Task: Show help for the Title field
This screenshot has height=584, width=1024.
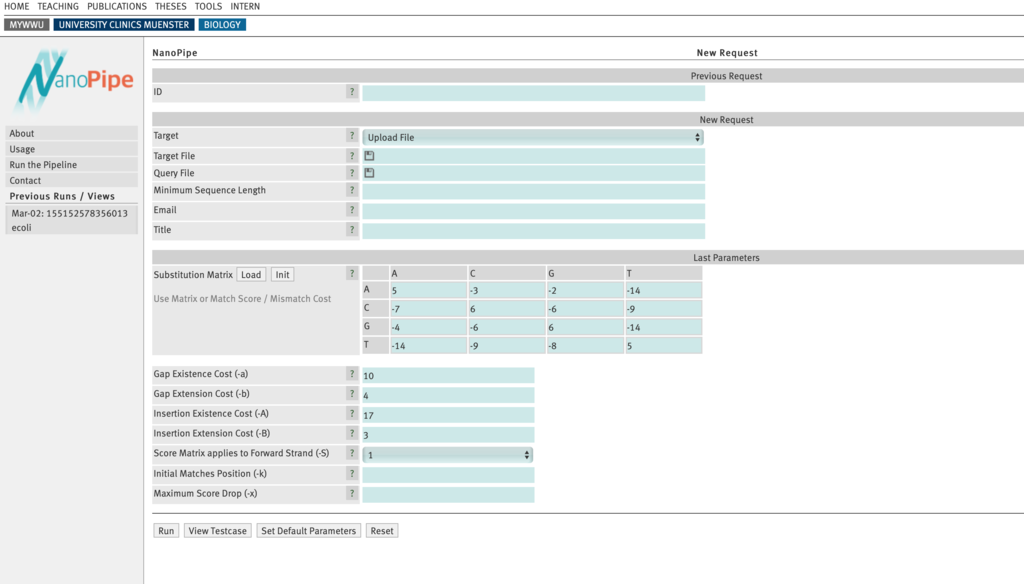Action: 352,230
